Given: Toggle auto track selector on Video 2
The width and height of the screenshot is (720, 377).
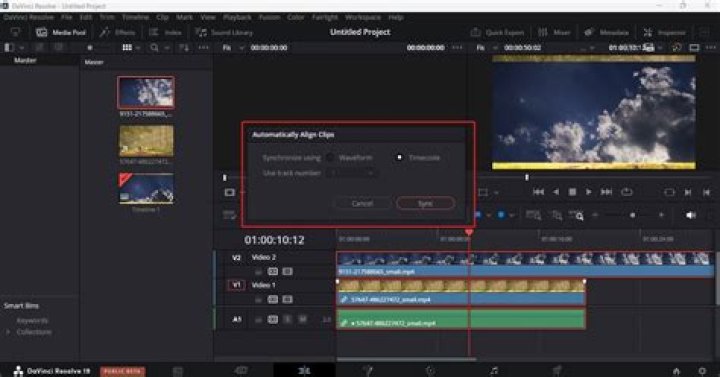Looking at the screenshot, I should [273, 271].
